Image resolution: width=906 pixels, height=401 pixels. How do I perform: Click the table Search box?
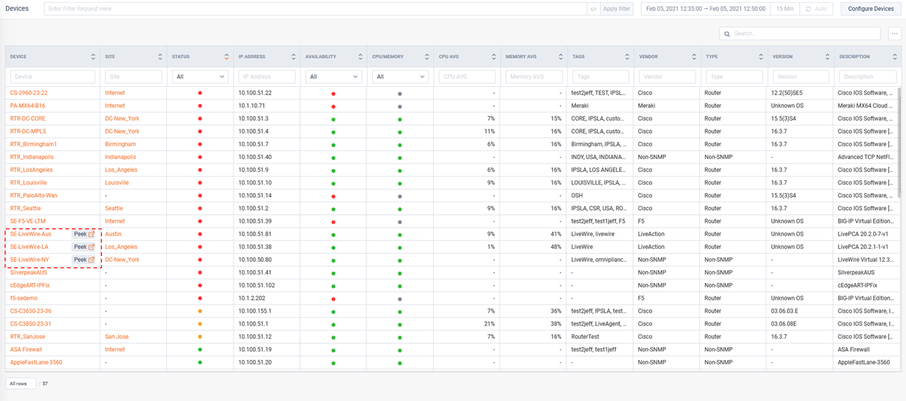[x=800, y=34]
